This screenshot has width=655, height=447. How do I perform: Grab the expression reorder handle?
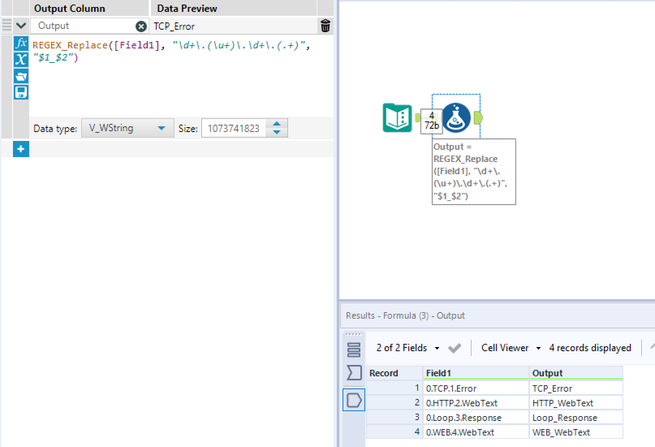click(7, 25)
